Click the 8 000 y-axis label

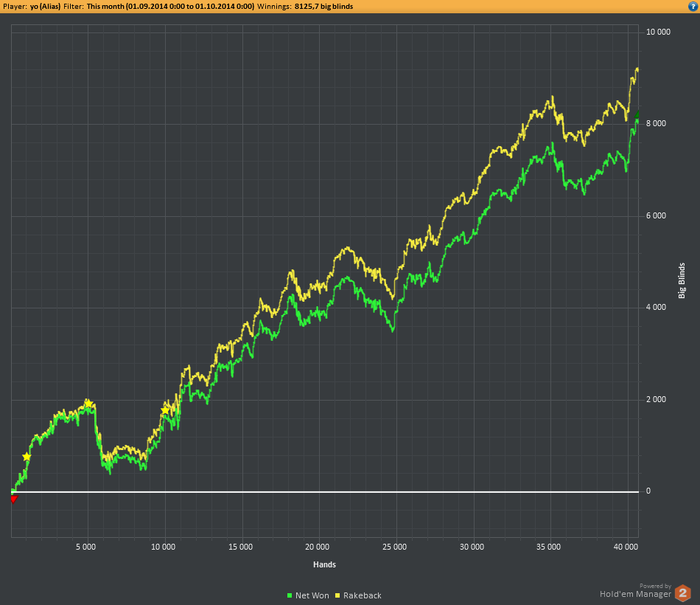(656, 124)
